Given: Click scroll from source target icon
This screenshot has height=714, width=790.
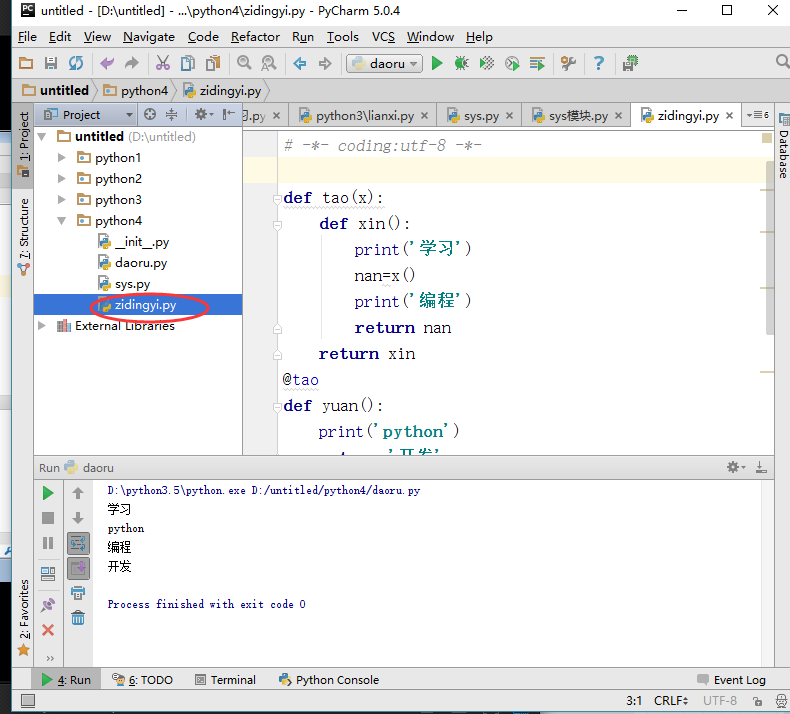Looking at the screenshot, I should 150,114.
